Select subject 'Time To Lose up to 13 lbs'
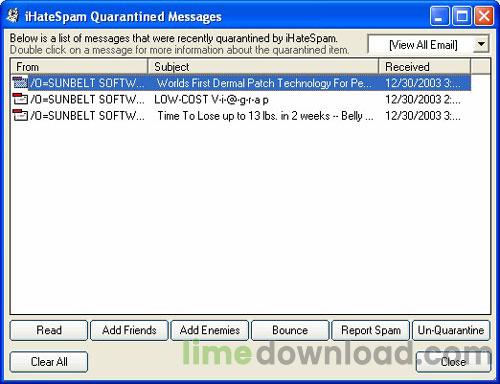The width and height of the screenshot is (500, 384). pos(265,116)
